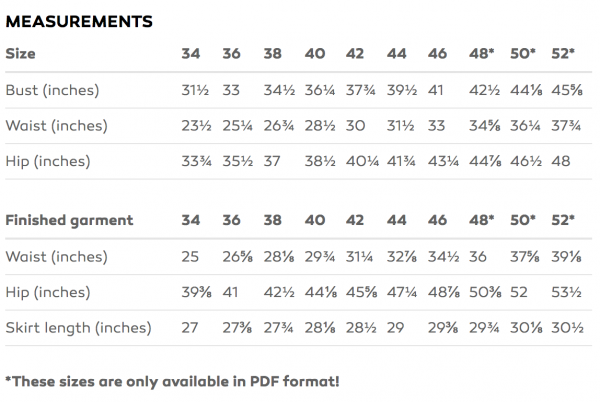
Task: Click the PDF-only sizes footnote text
Action: 172,380
